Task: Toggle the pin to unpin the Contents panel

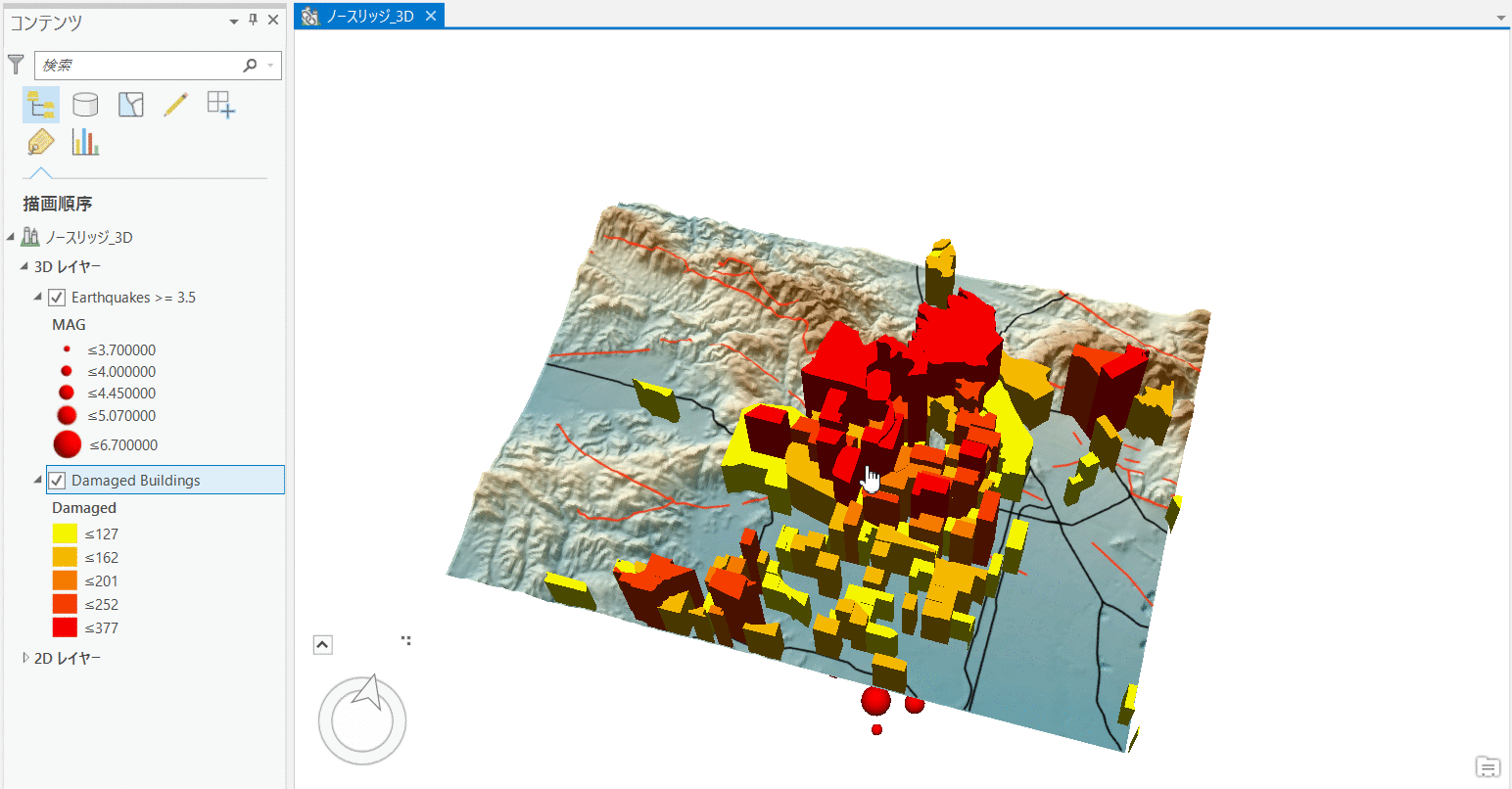Action: coord(253,19)
